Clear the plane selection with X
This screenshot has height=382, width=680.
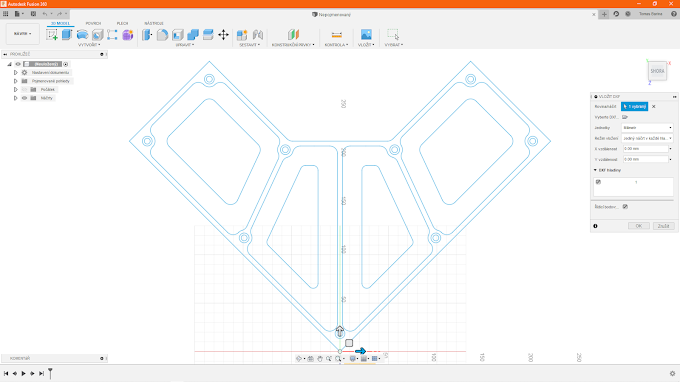654,107
